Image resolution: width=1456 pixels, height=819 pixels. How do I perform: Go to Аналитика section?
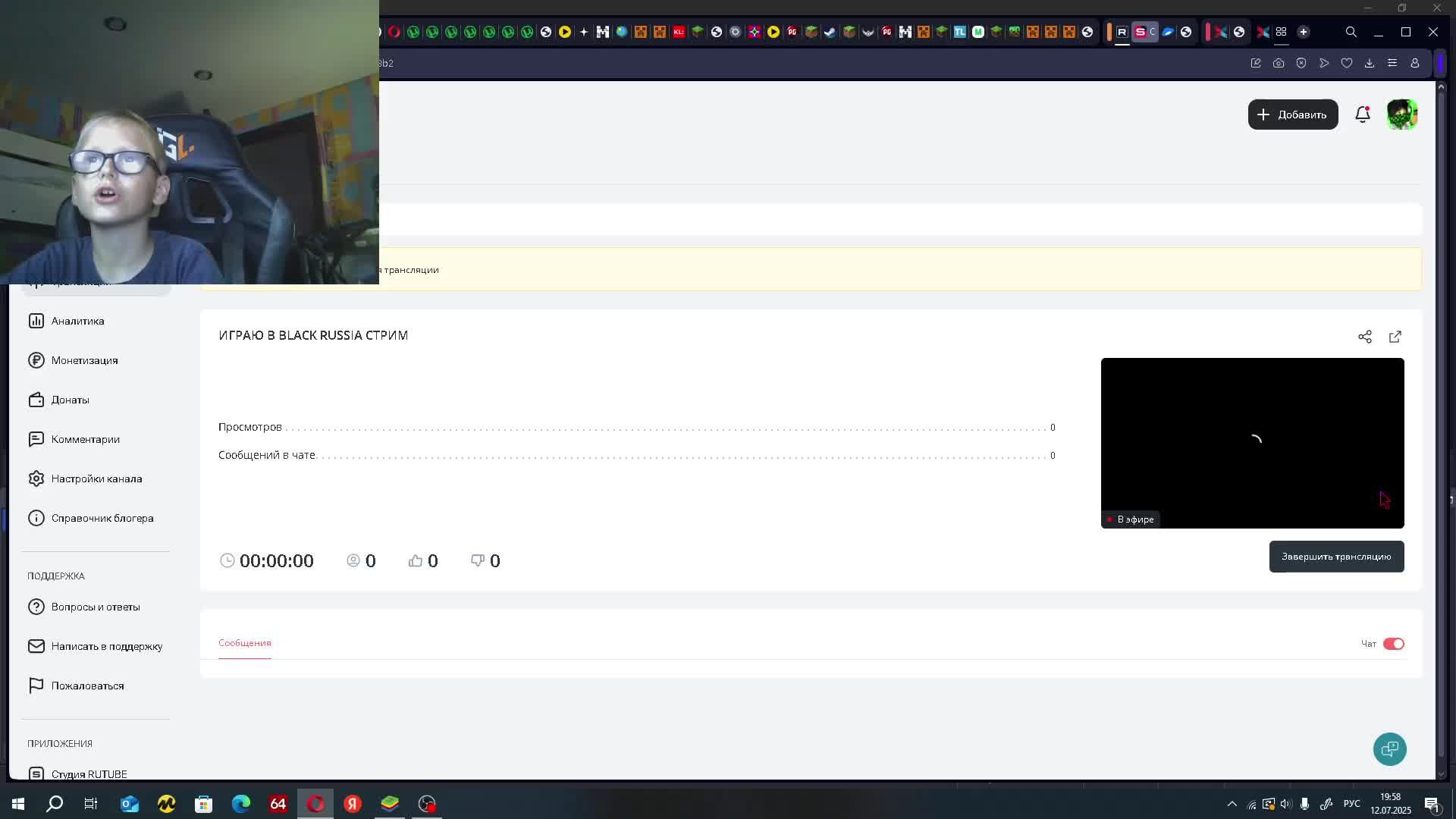77,321
